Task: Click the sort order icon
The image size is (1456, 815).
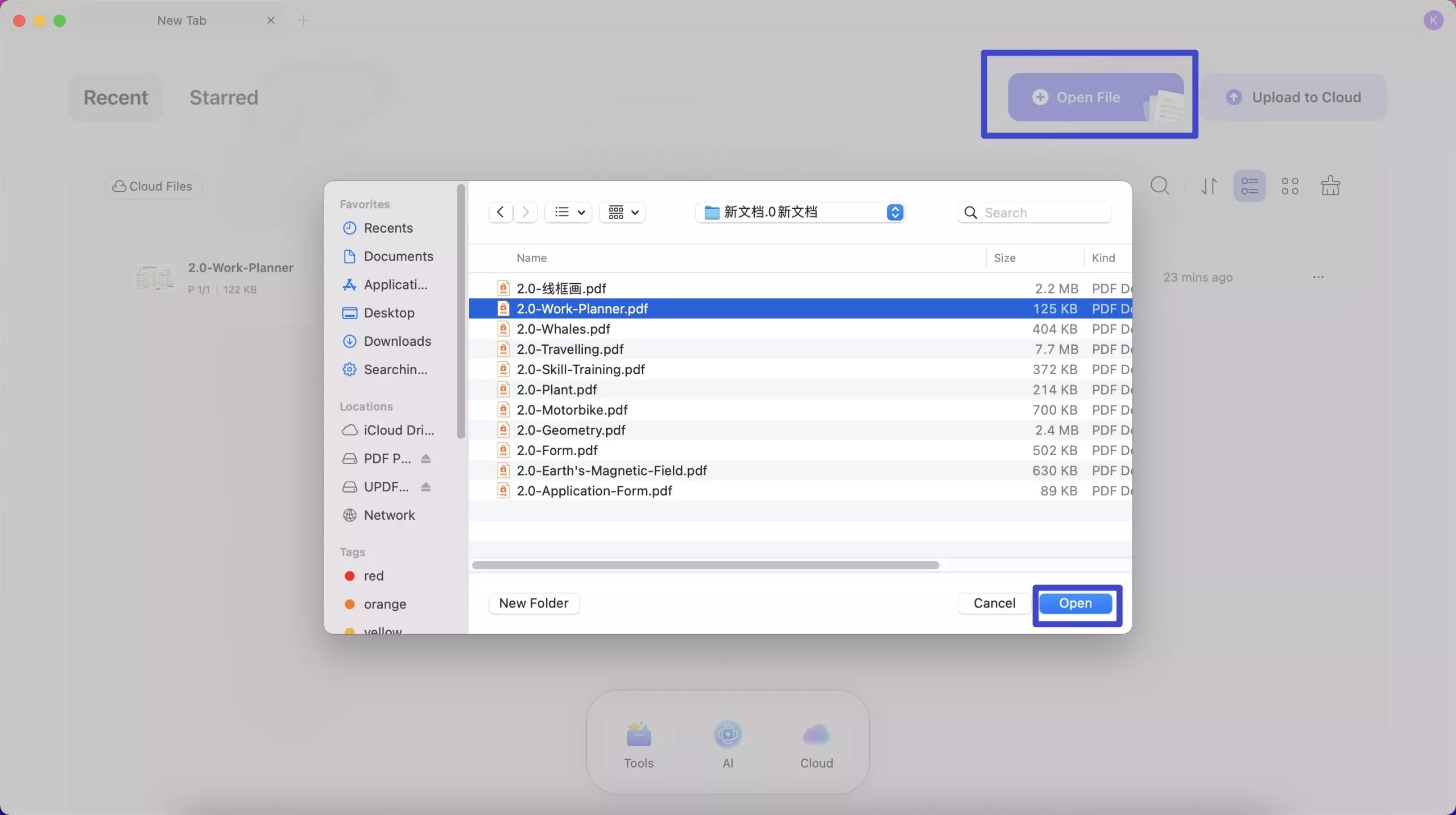Action: coord(1209,186)
